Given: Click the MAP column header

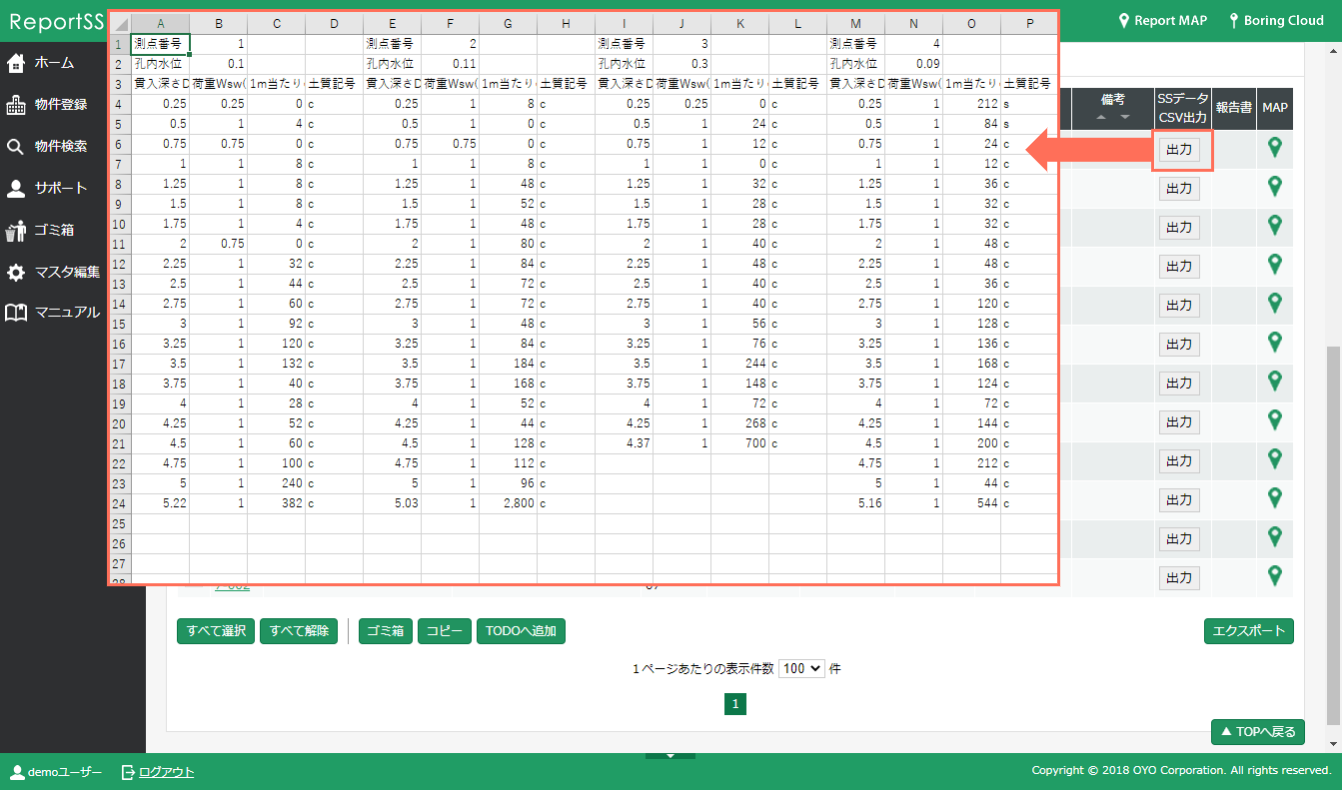Looking at the screenshot, I should 1275,108.
